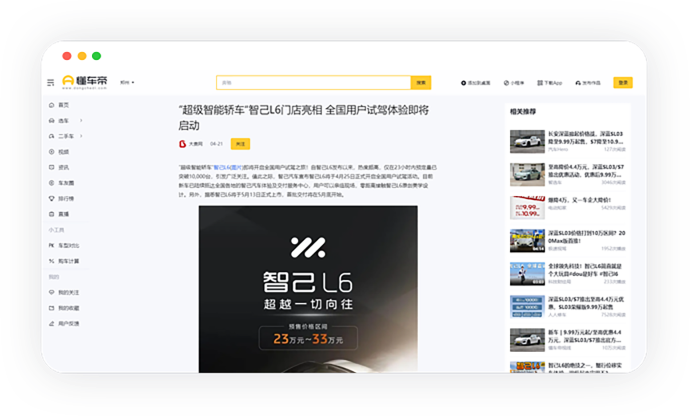Image resolution: width=690 pixels, height=416 pixels.
Task: Open the 资讯 news icon in the sidebar
Action: tap(51, 167)
